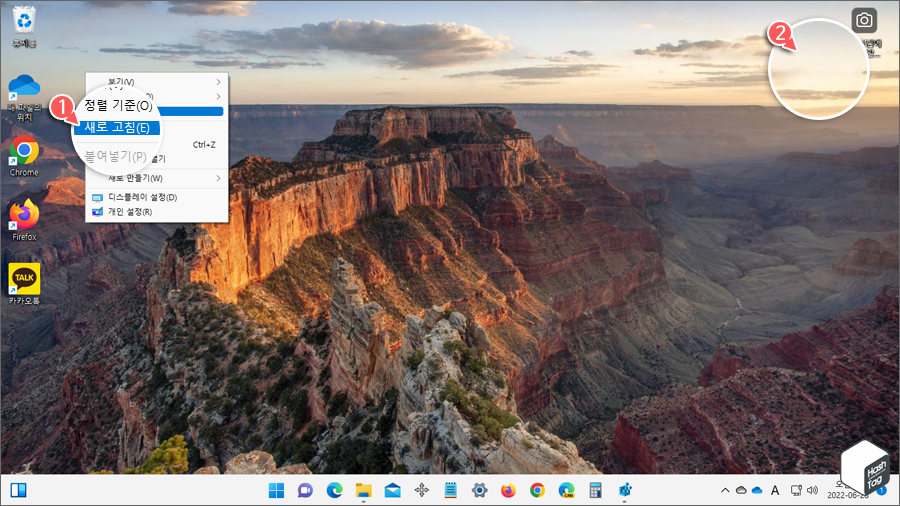Open the Windows Start menu

pos(276,491)
